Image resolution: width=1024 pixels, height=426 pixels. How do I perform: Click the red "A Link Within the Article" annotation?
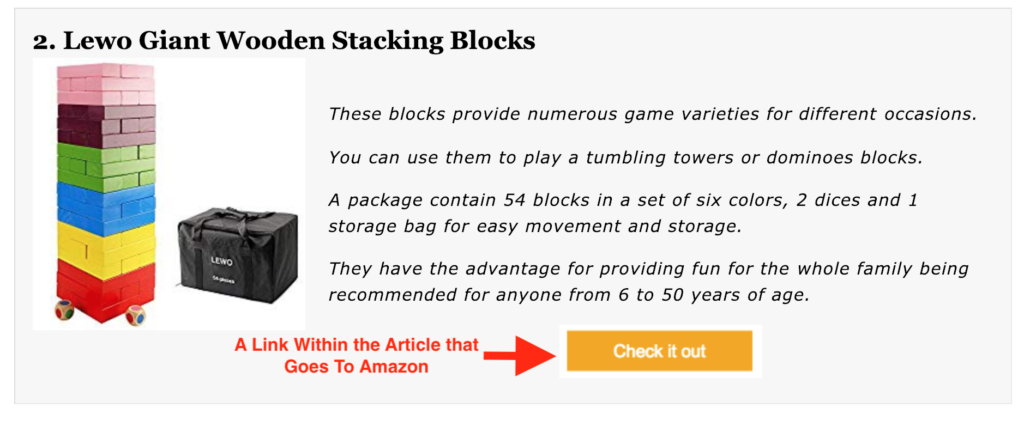tap(357, 345)
